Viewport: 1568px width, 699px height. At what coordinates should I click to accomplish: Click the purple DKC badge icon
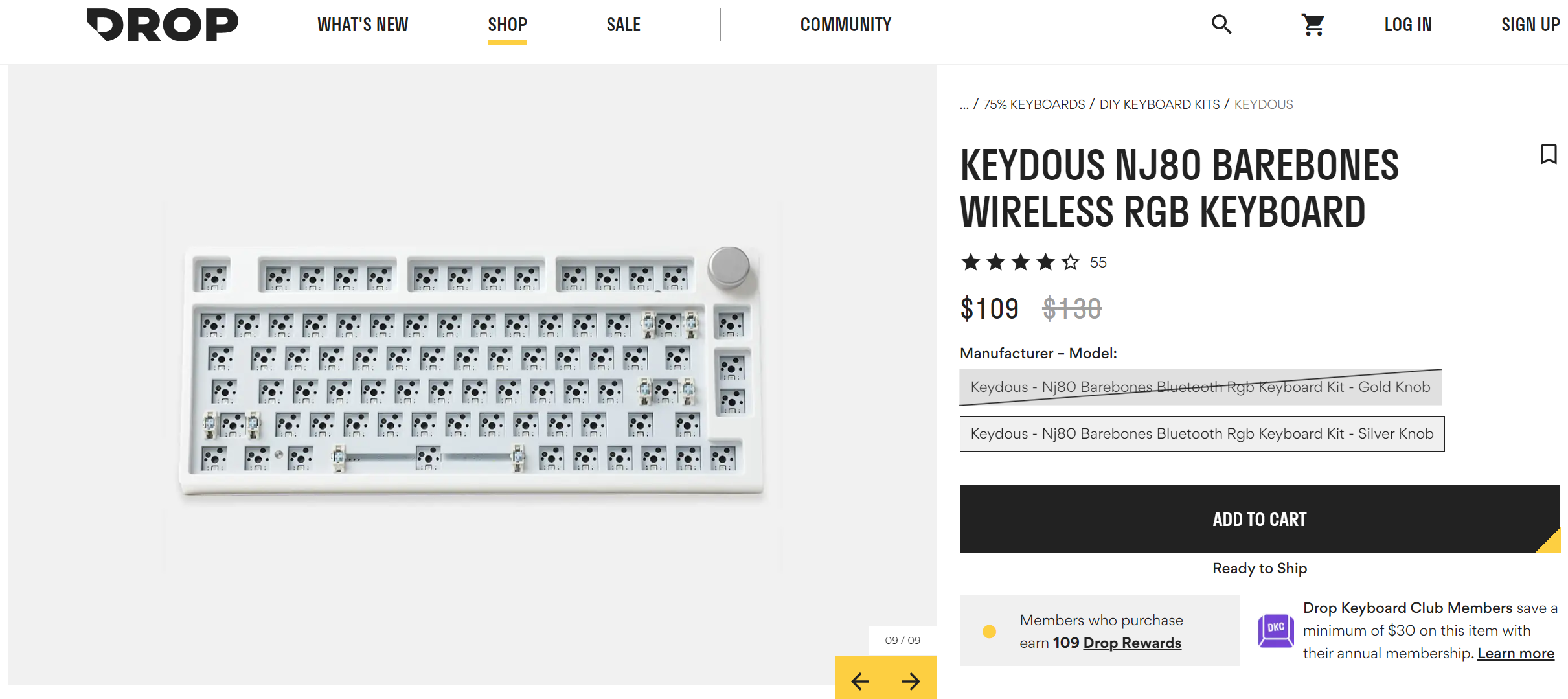pos(1275,630)
